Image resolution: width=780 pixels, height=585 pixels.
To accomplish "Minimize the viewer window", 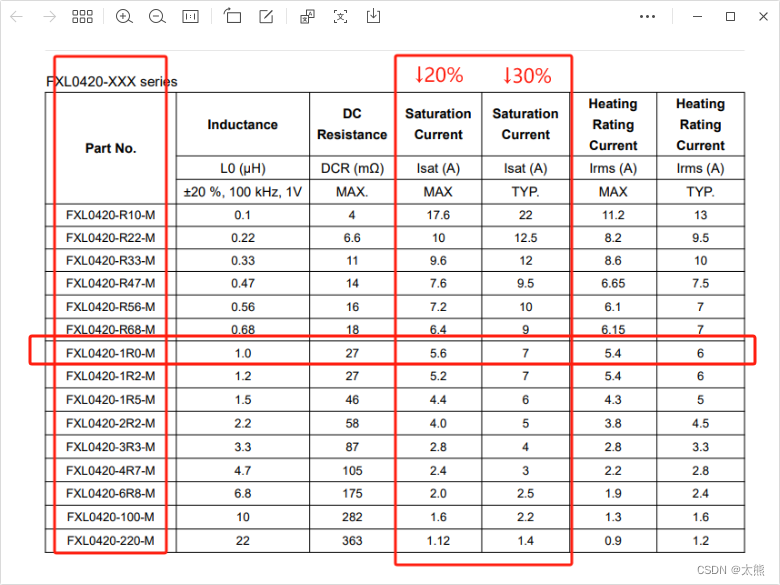I will [697, 17].
